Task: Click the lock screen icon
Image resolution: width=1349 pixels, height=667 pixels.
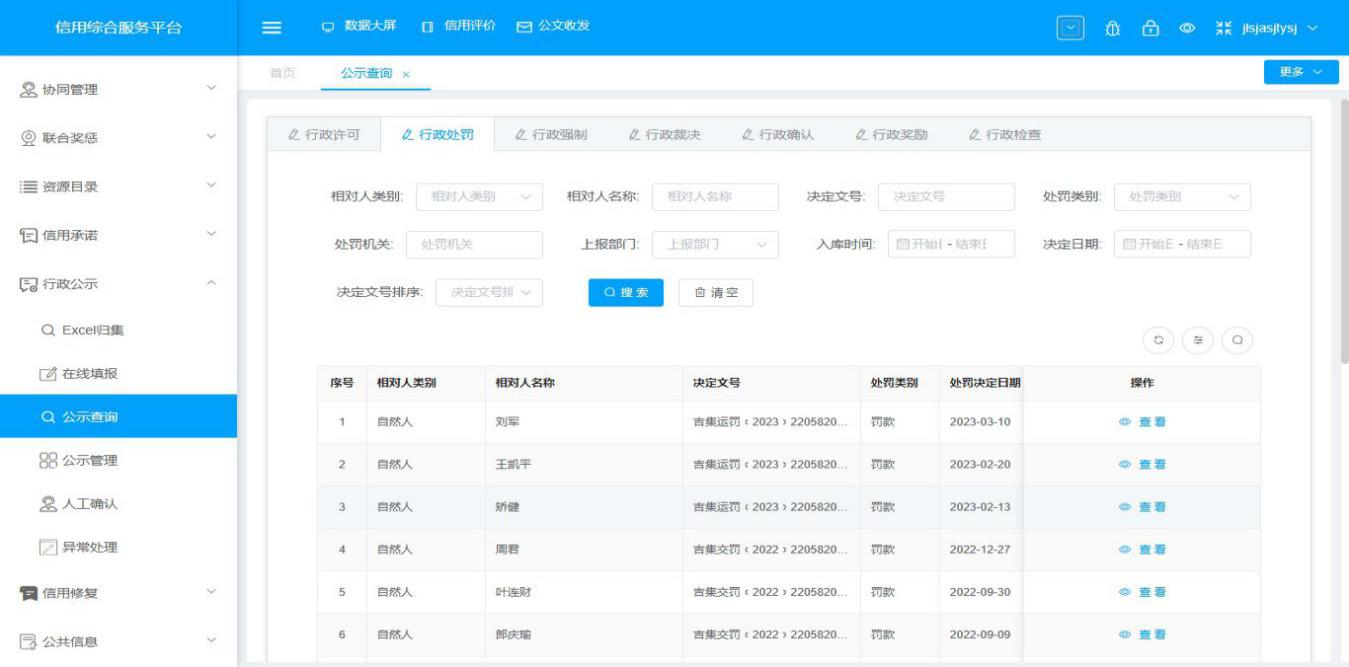Action: (1150, 28)
